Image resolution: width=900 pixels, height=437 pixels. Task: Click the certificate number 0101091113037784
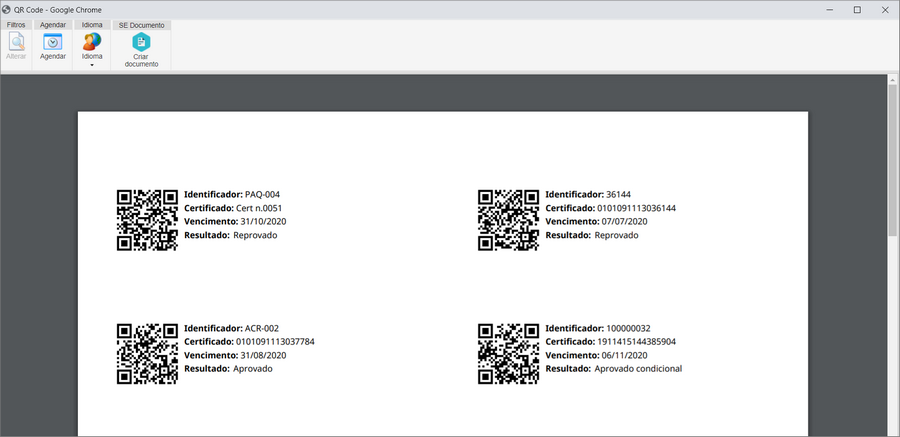click(x=275, y=342)
